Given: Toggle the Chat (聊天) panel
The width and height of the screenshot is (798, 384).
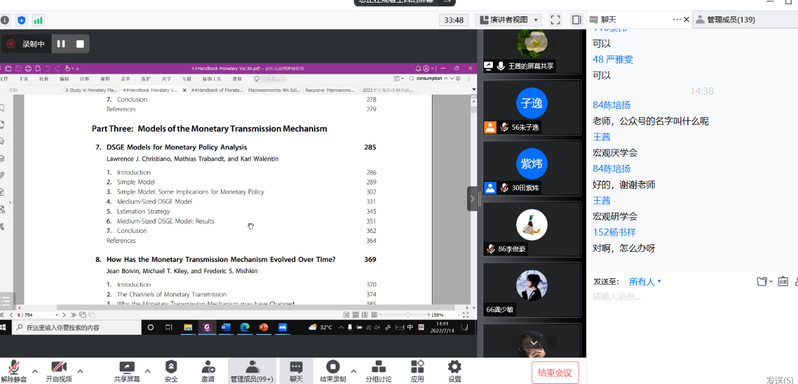Looking at the screenshot, I should tap(296, 371).
